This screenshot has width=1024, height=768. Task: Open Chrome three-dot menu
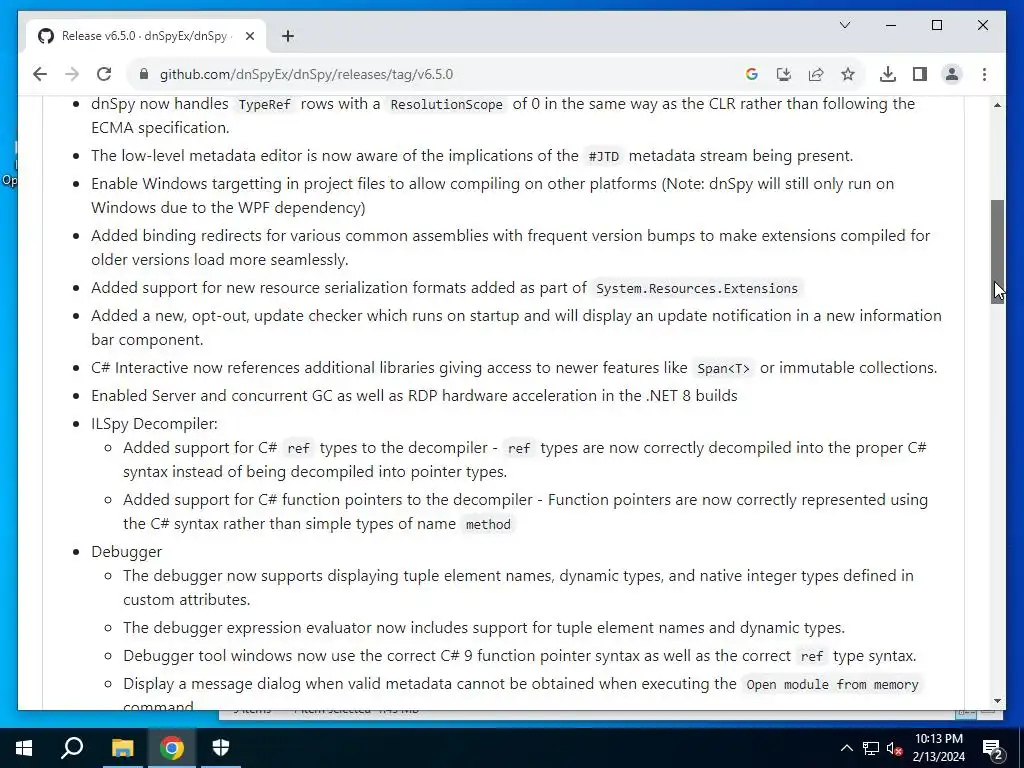984,74
